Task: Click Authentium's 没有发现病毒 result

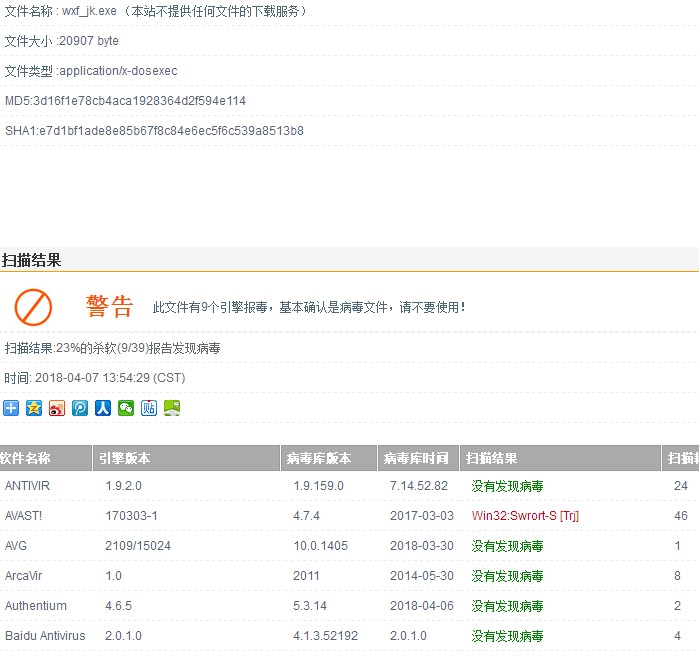Action: coord(507,606)
